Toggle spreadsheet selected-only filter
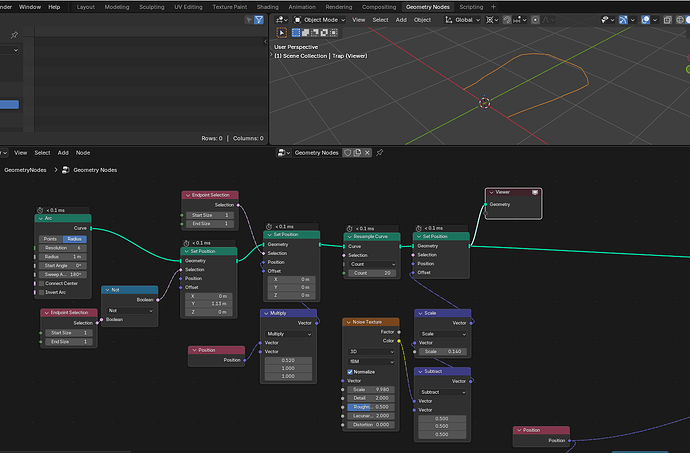The width and height of the screenshot is (690, 453). click(249, 20)
